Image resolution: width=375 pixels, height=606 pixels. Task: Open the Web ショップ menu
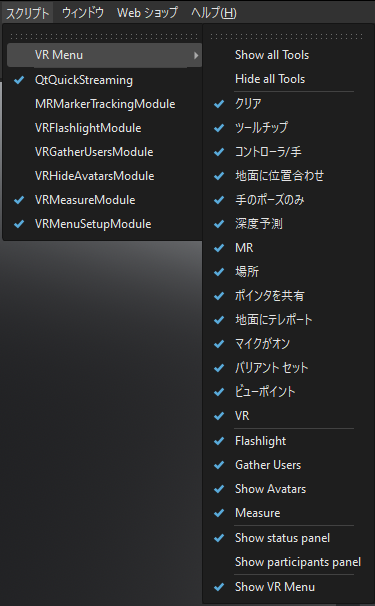[x=147, y=13]
